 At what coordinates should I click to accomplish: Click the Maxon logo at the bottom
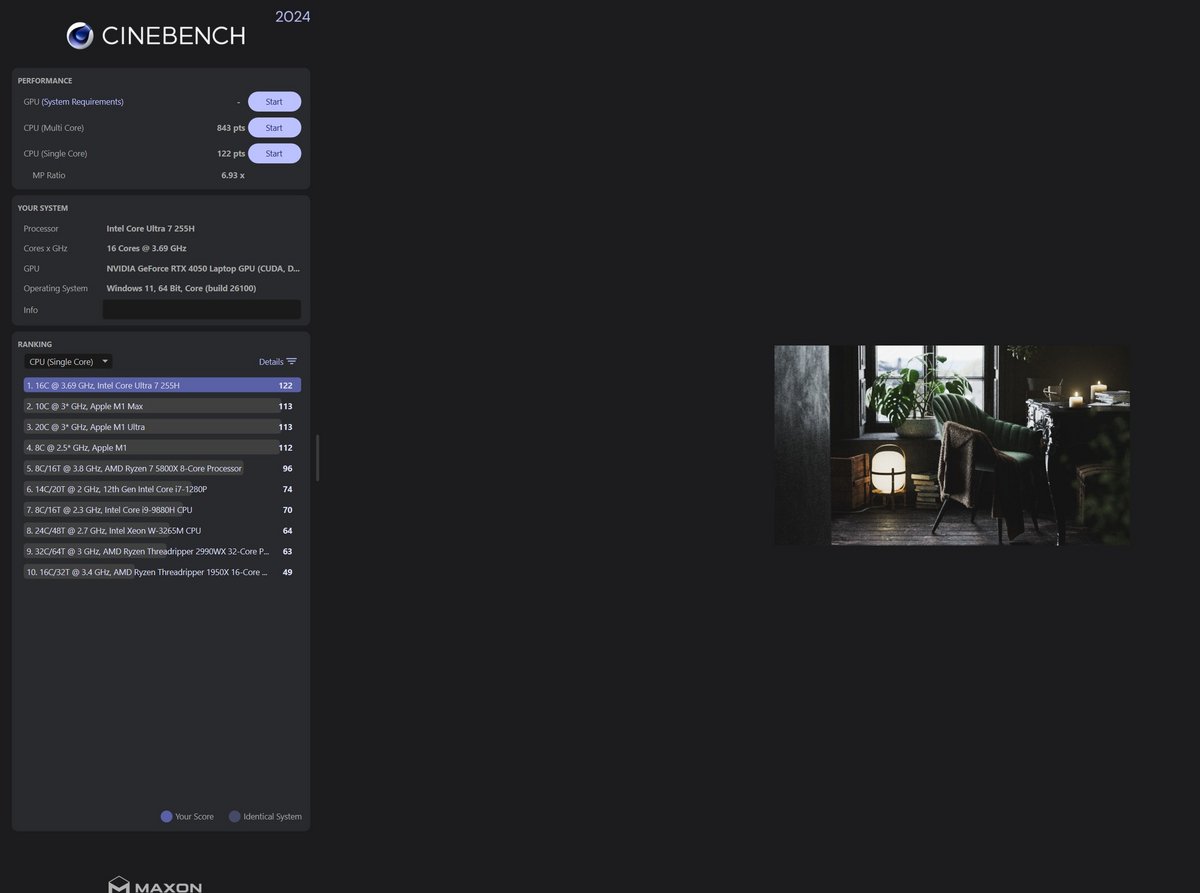(x=155, y=884)
